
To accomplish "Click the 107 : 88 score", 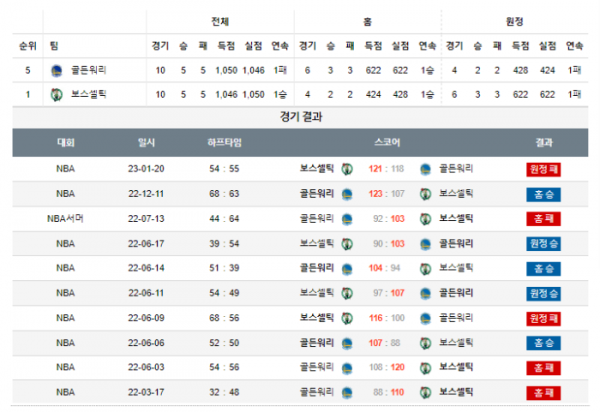I will pyautogui.click(x=384, y=342).
